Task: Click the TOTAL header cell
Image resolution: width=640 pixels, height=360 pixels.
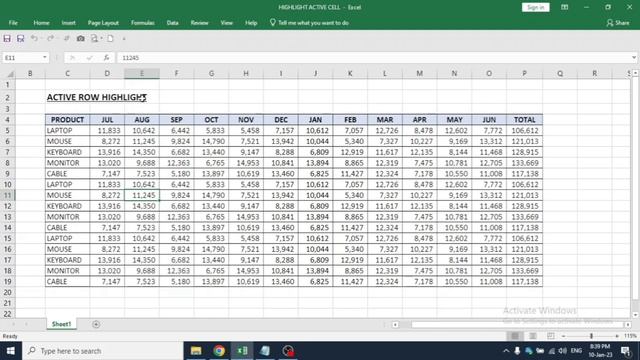Action: coord(524,120)
